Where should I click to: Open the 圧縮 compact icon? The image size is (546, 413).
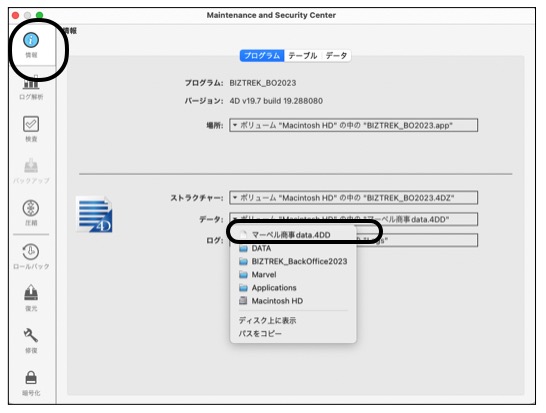[31, 213]
